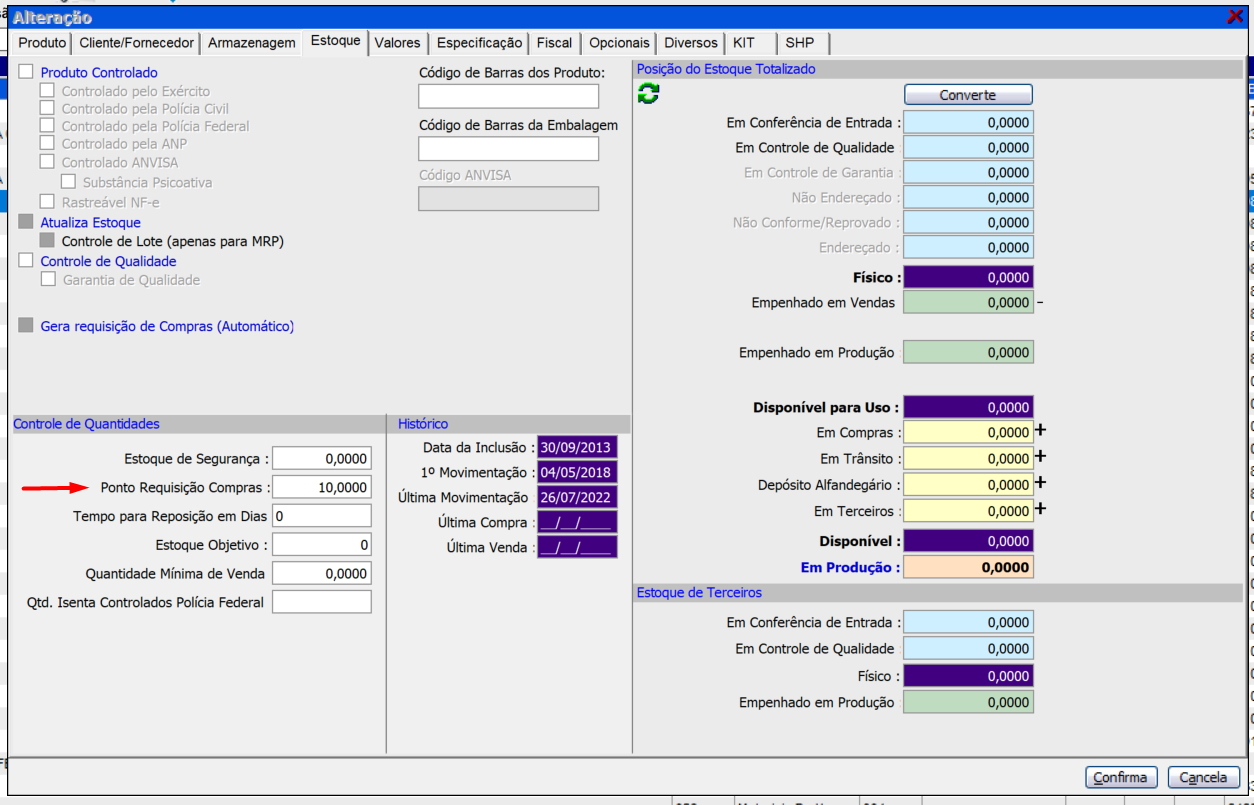The height and width of the screenshot is (805, 1254).
Task: Switch to the Valores tab
Action: pos(397,43)
